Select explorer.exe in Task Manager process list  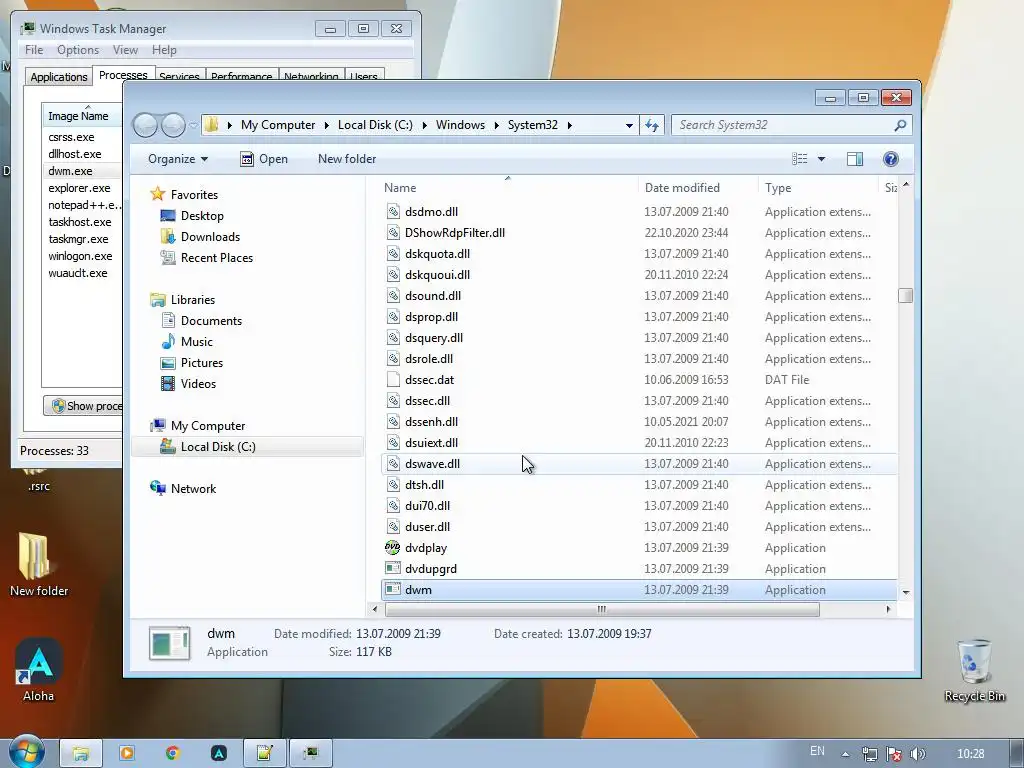79,188
